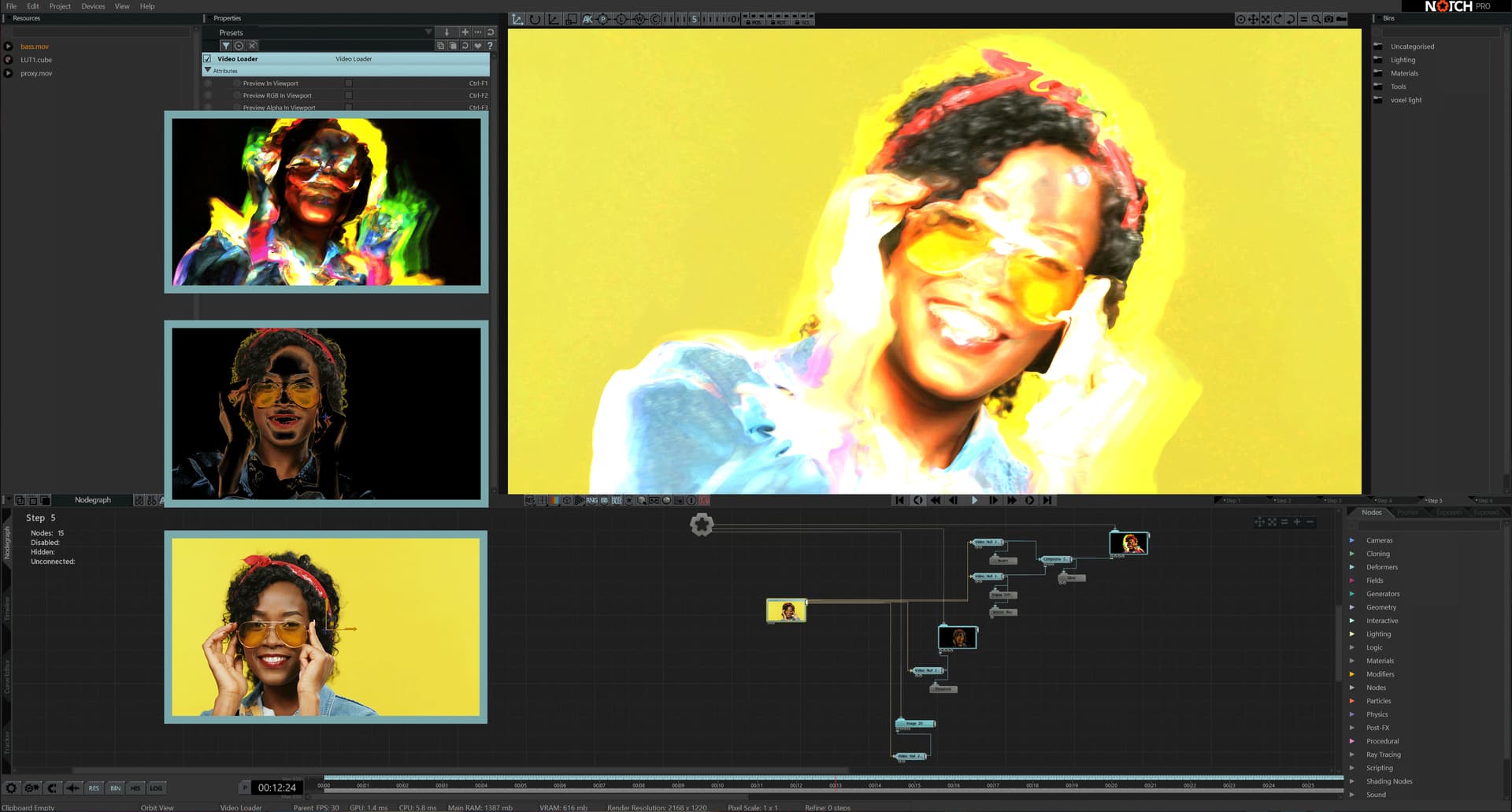Click the RNG viewport toggle
This screenshot has height=812, width=1512.
click(x=591, y=500)
